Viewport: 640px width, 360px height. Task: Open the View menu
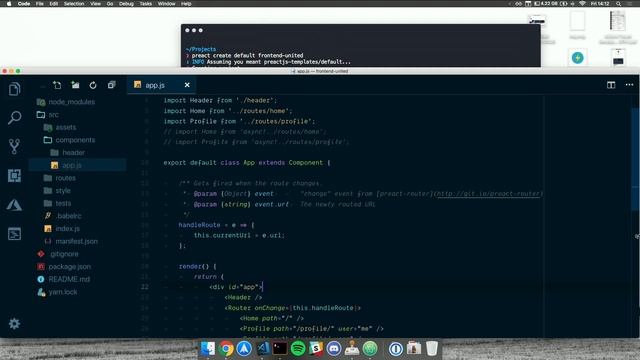(96, 4)
